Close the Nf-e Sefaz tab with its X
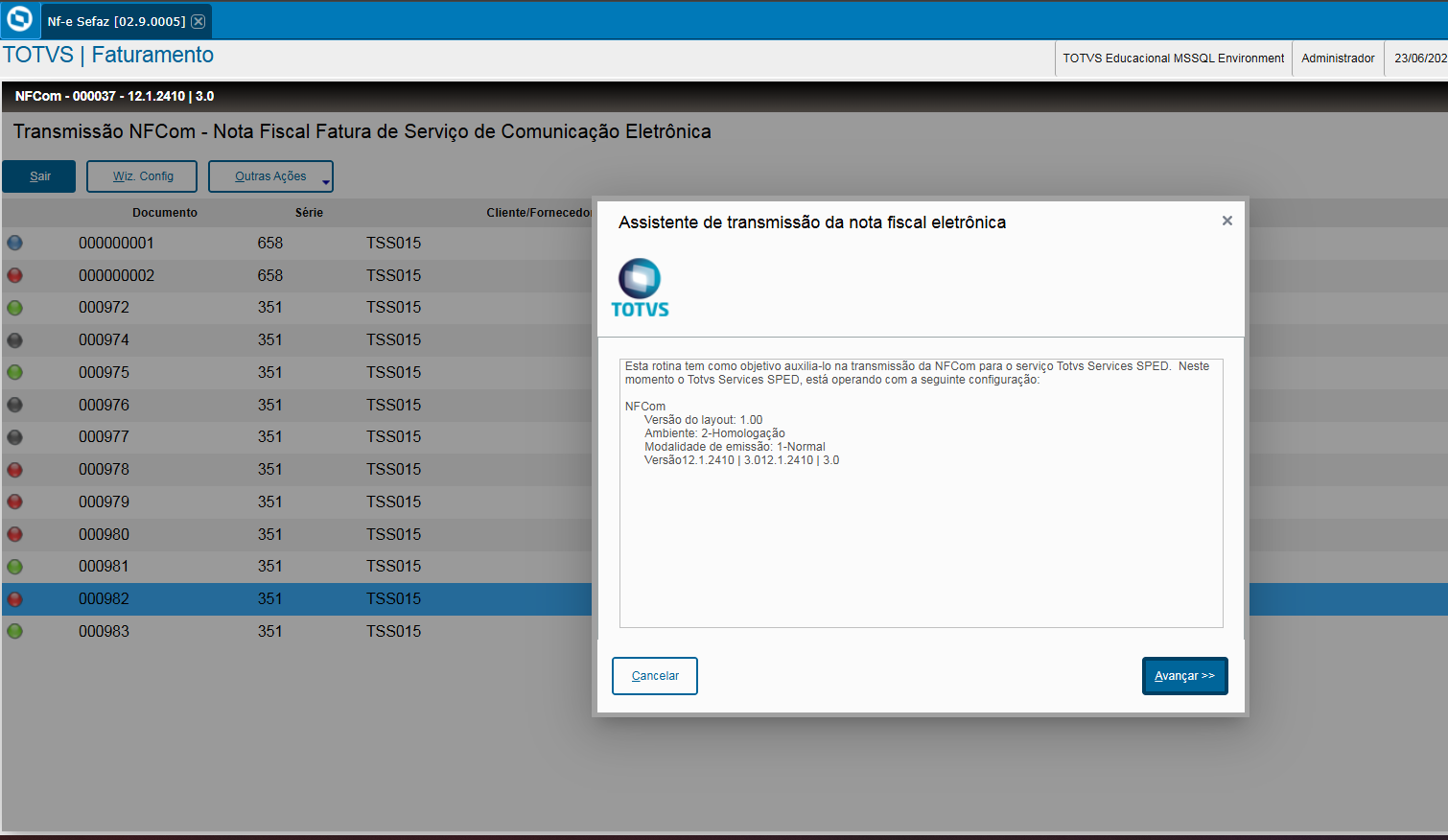 (198, 21)
